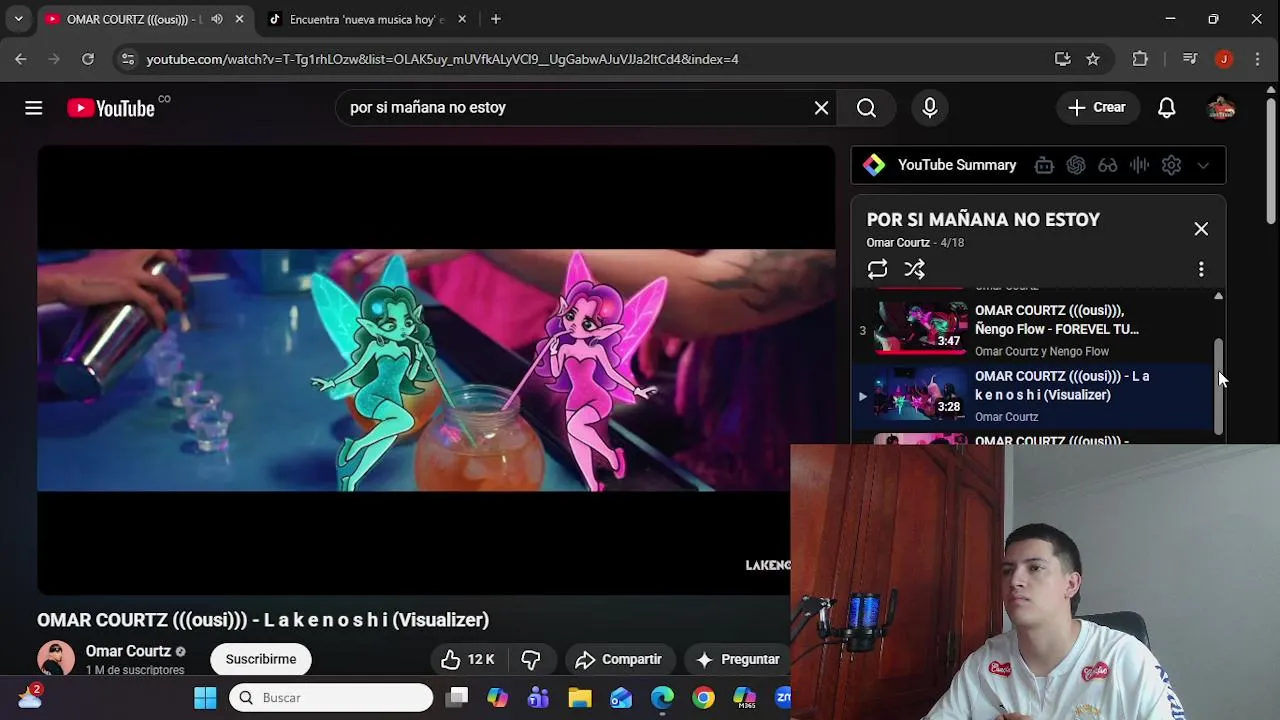Image resolution: width=1280 pixels, height=720 pixels.
Task: Toggle playlist loop
Action: [x=877, y=269]
